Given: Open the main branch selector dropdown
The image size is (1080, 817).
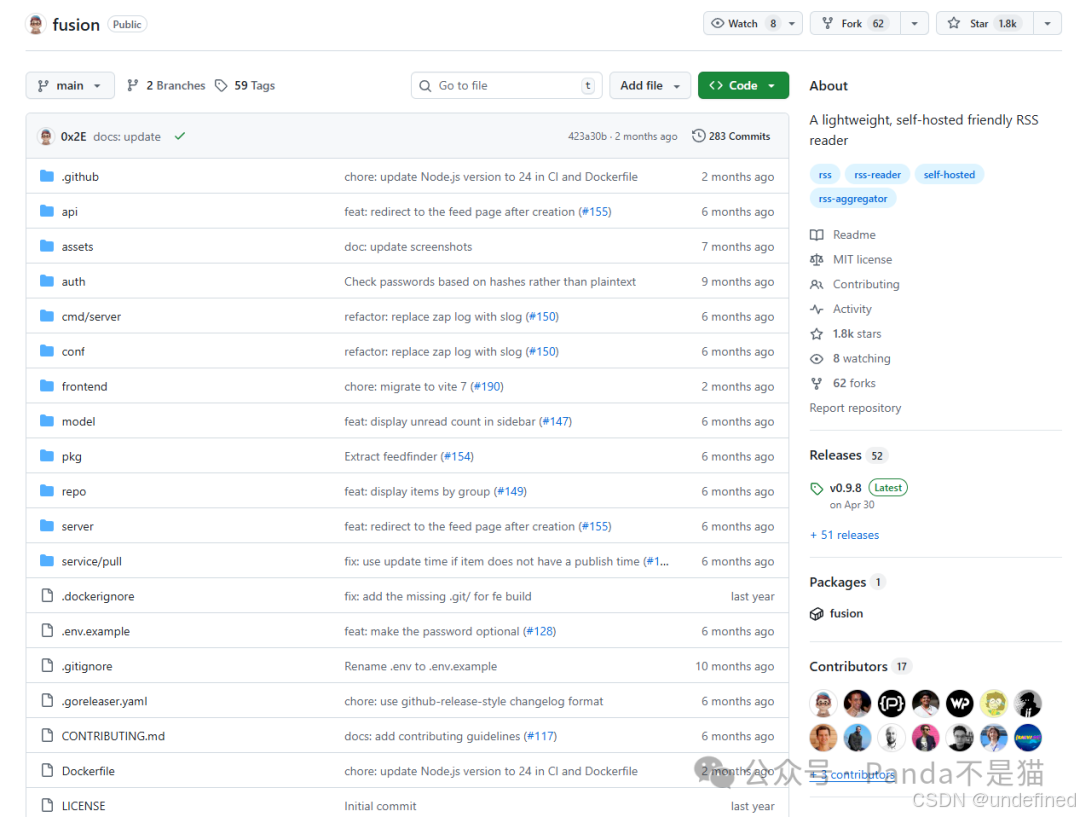Looking at the screenshot, I should [x=70, y=85].
